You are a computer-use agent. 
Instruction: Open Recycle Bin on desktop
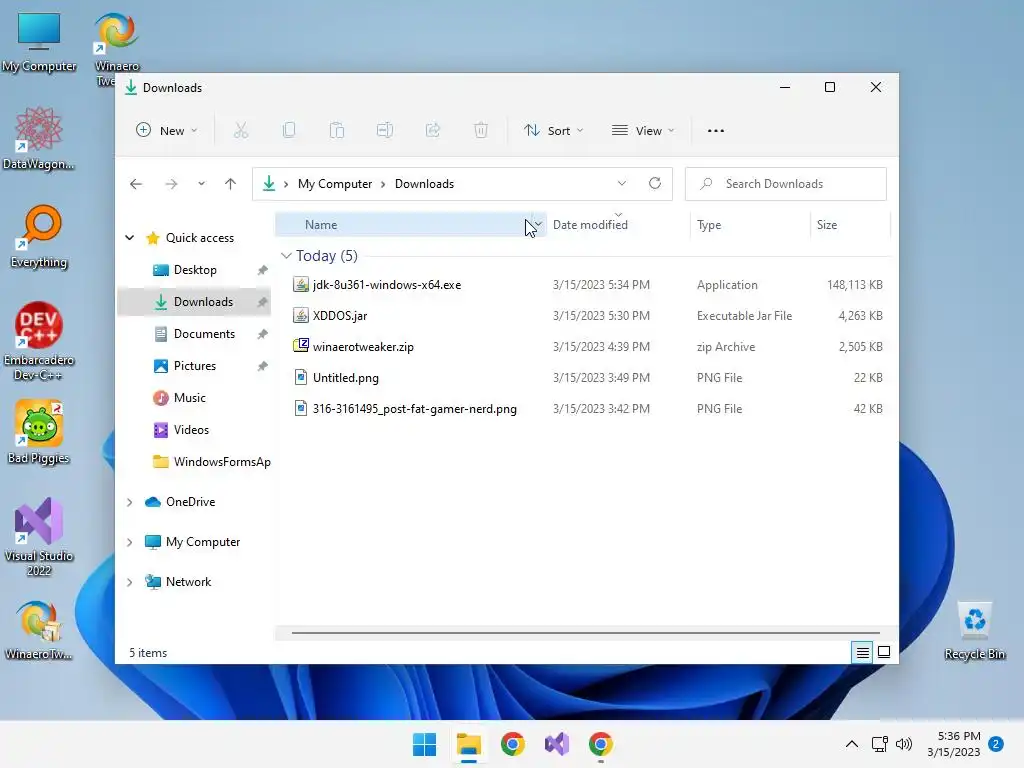[974, 631]
